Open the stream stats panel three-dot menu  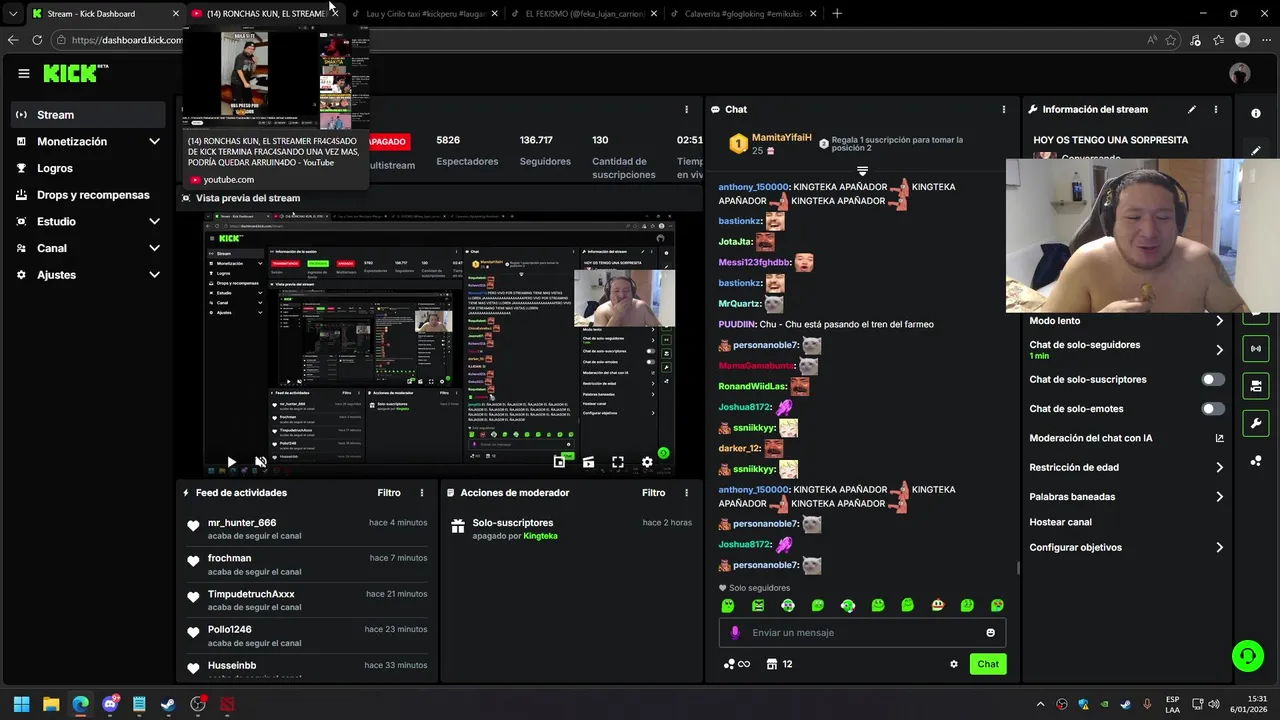click(x=686, y=109)
